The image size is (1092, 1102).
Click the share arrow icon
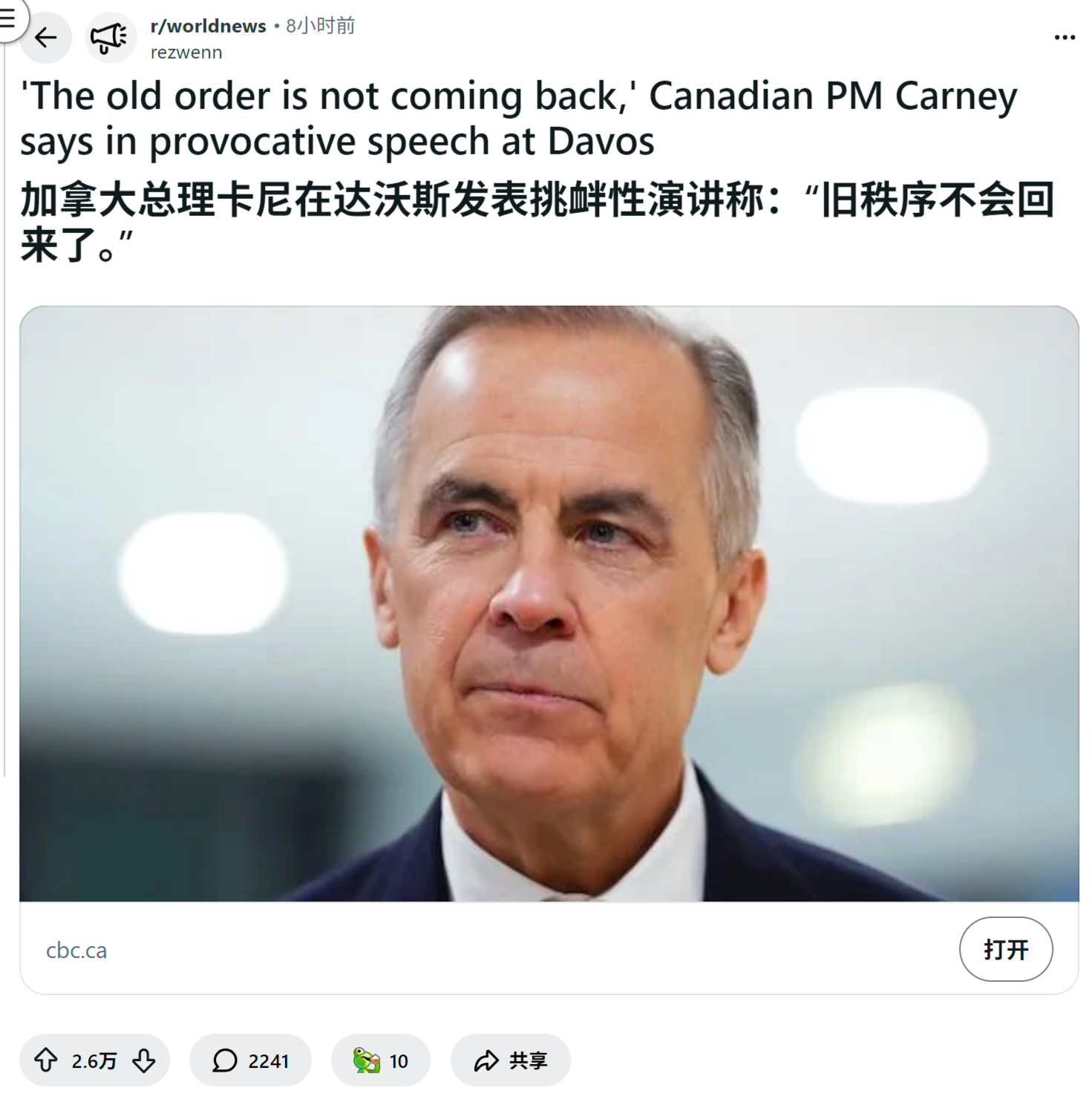(x=486, y=1060)
